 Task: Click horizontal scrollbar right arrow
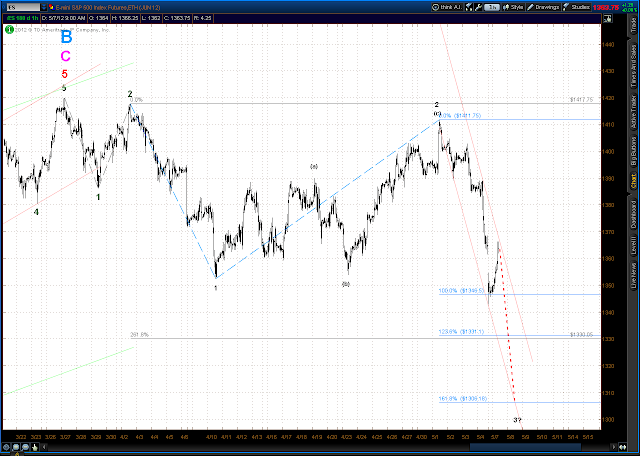click(x=613, y=447)
